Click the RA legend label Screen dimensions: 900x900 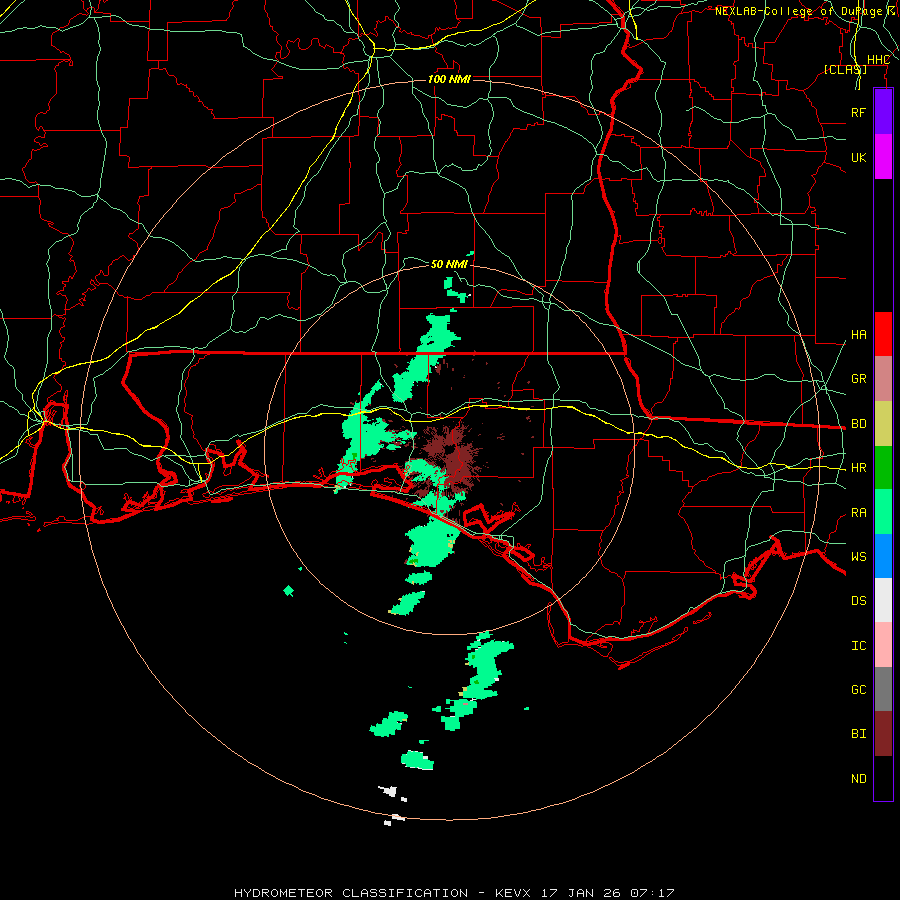click(x=858, y=513)
